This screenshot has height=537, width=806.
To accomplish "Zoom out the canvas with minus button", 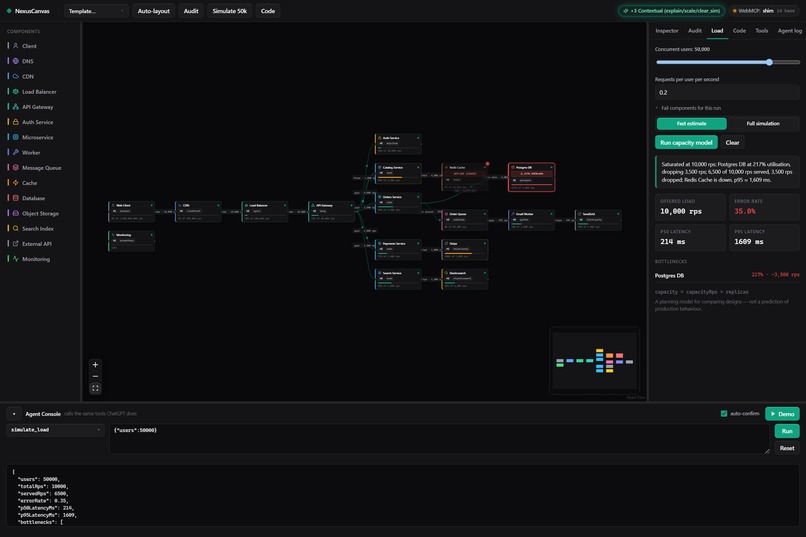I will [x=95, y=377].
